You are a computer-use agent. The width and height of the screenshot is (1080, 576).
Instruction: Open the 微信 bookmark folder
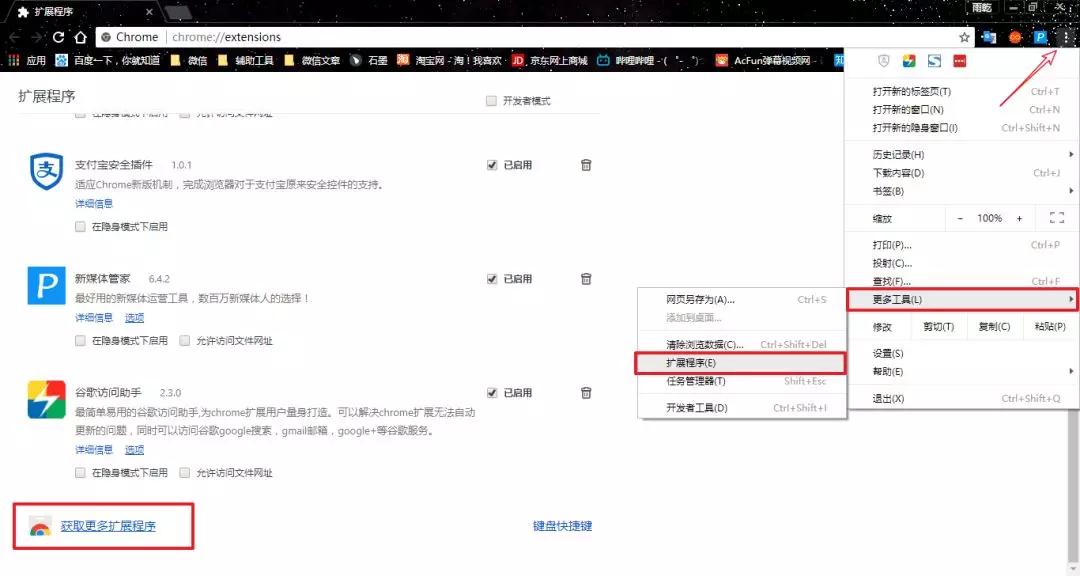tap(189, 61)
